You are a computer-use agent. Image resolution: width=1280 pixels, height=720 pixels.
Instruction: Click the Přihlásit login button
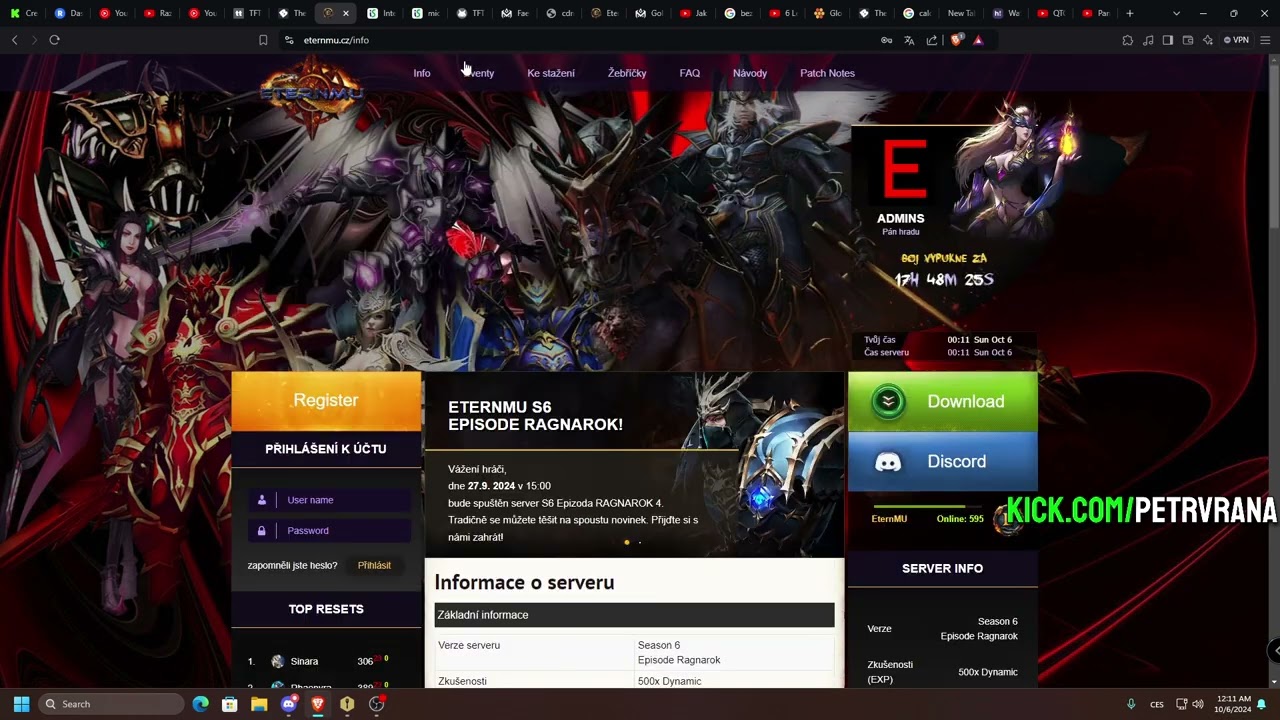[374, 566]
